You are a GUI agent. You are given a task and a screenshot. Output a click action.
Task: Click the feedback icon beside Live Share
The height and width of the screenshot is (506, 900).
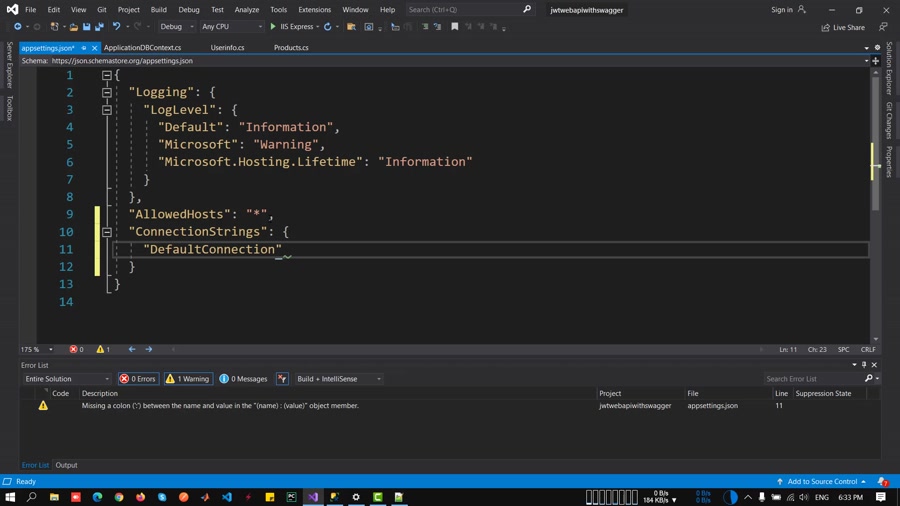tap(883, 26)
